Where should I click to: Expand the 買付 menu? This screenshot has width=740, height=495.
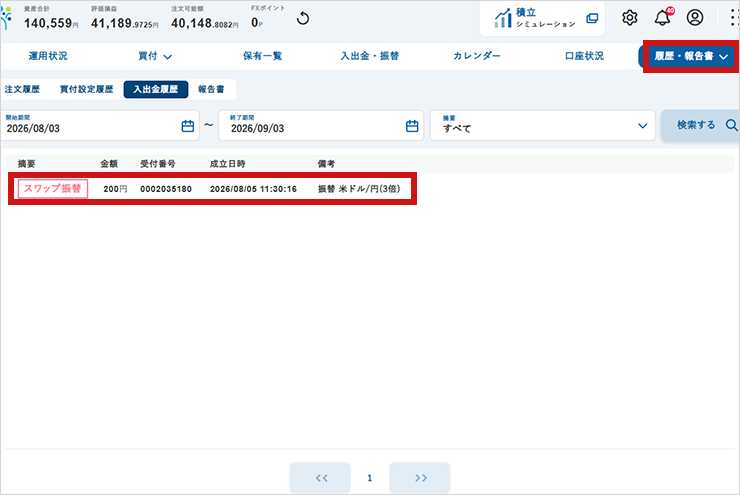155,56
